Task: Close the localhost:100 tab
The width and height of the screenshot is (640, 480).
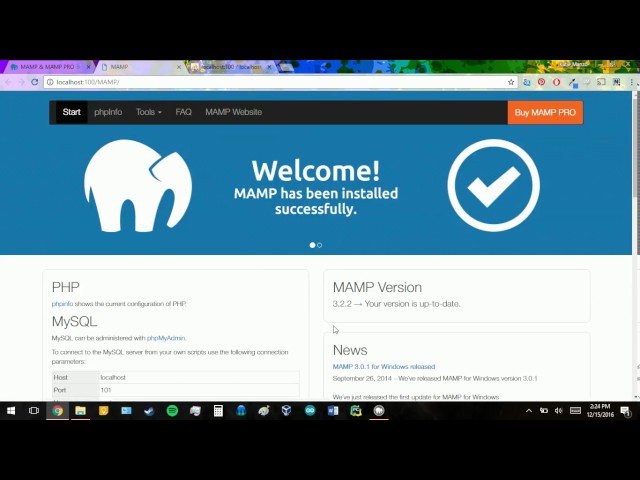Action: 269,67
